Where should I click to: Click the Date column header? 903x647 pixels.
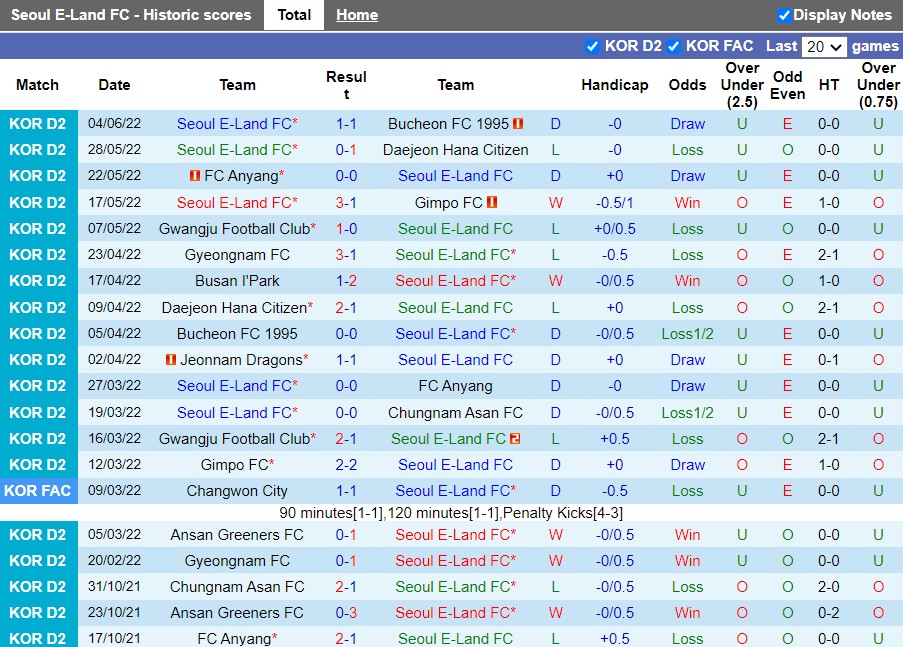(x=113, y=85)
